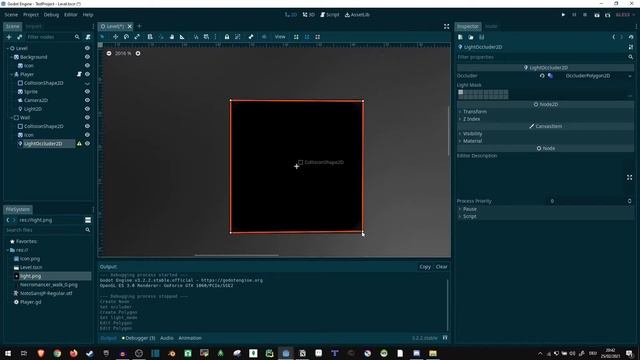This screenshot has height=360, width=640.
Task: Go to previous edited object in Inspector history
Action: 613,37
